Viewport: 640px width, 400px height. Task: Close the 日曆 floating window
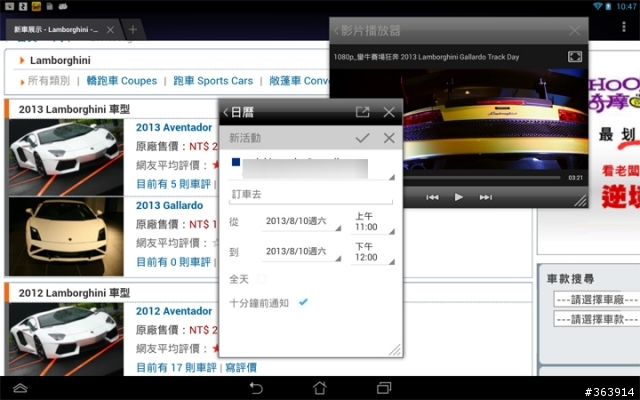(389, 112)
